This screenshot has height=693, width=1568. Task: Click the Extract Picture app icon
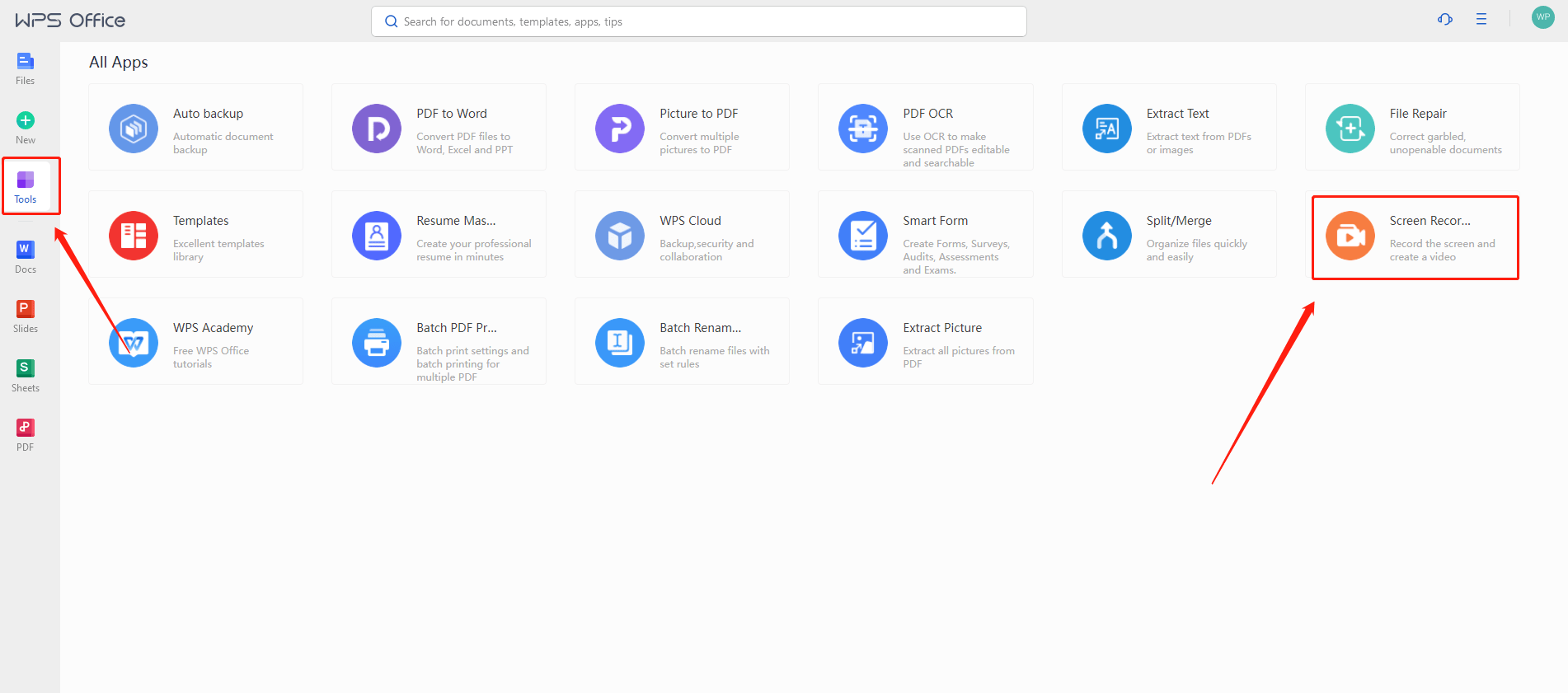tap(863, 343)
